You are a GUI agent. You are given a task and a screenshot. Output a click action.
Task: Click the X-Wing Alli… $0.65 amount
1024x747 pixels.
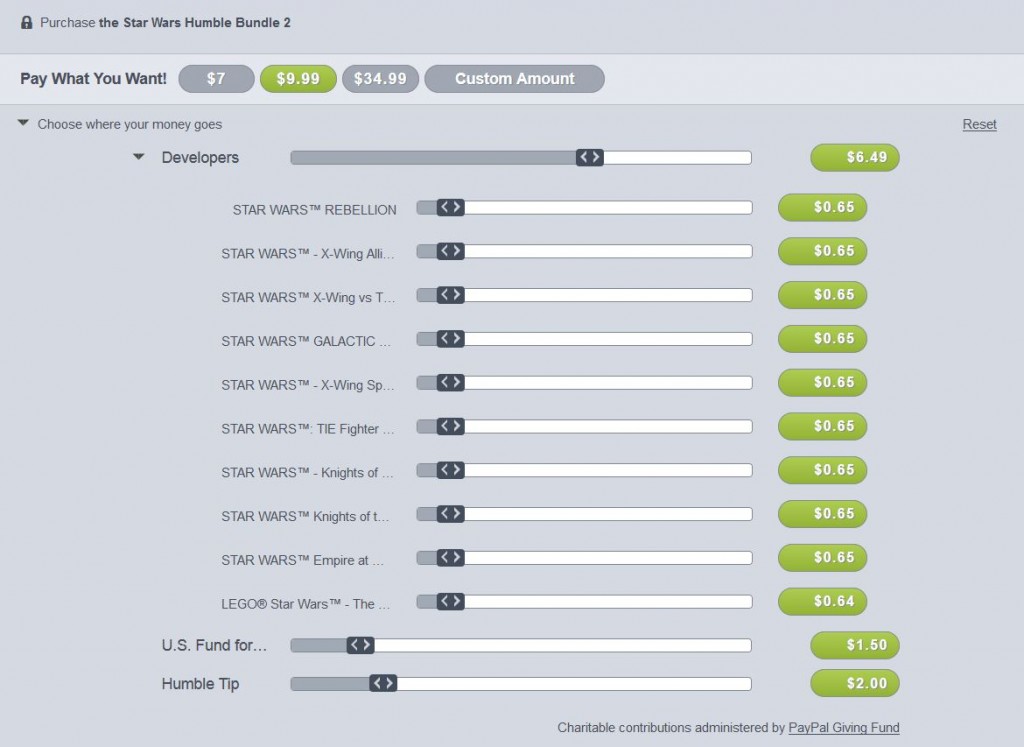822,251
